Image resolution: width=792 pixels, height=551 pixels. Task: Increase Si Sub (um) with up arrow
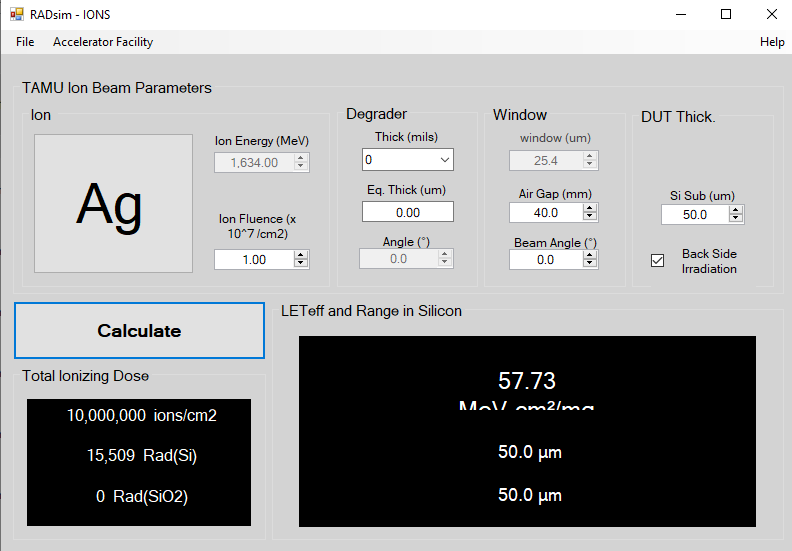coord(736,210)
